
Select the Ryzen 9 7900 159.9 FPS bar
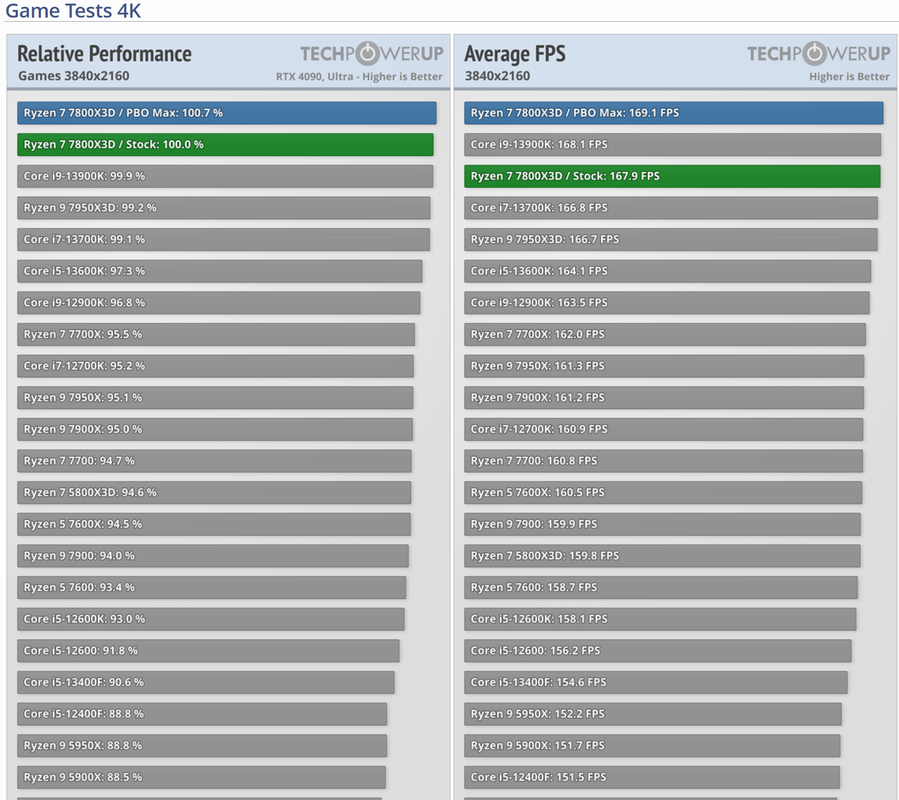tap(662, 524)
